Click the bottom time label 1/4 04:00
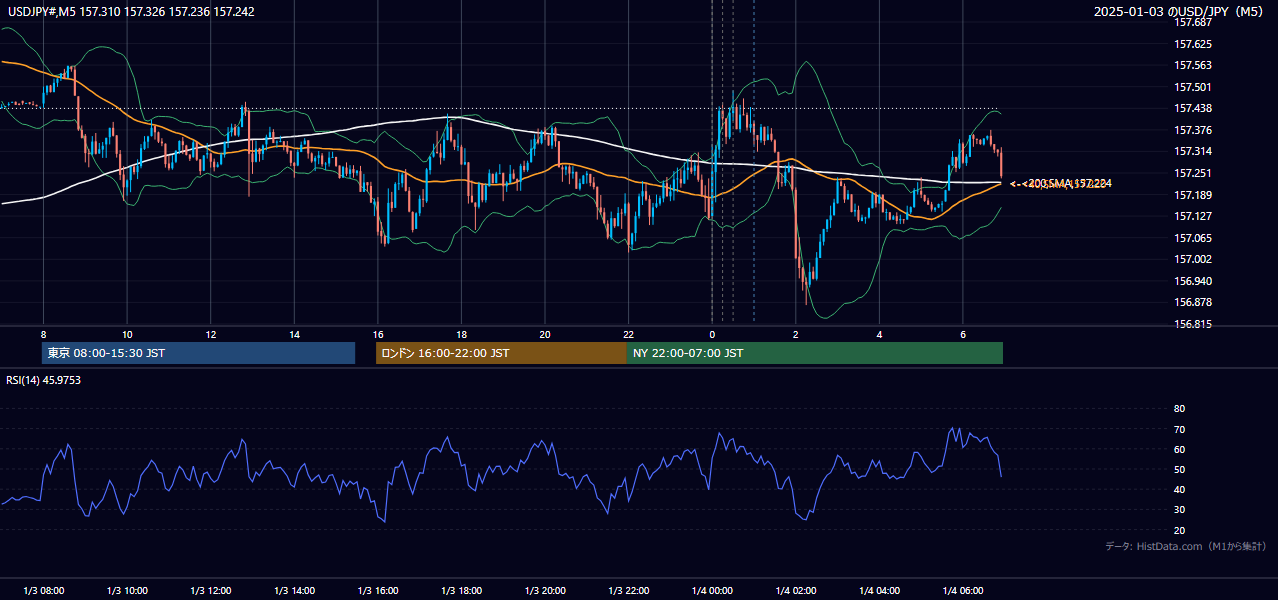This screenshot has width=1278, height=600. (880, 591)
